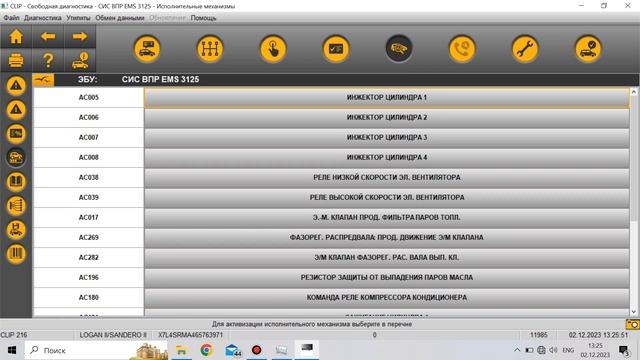640x360 pixels.
Task: Open second warning triangle fault icon
Action: click(x=16, y=109)
